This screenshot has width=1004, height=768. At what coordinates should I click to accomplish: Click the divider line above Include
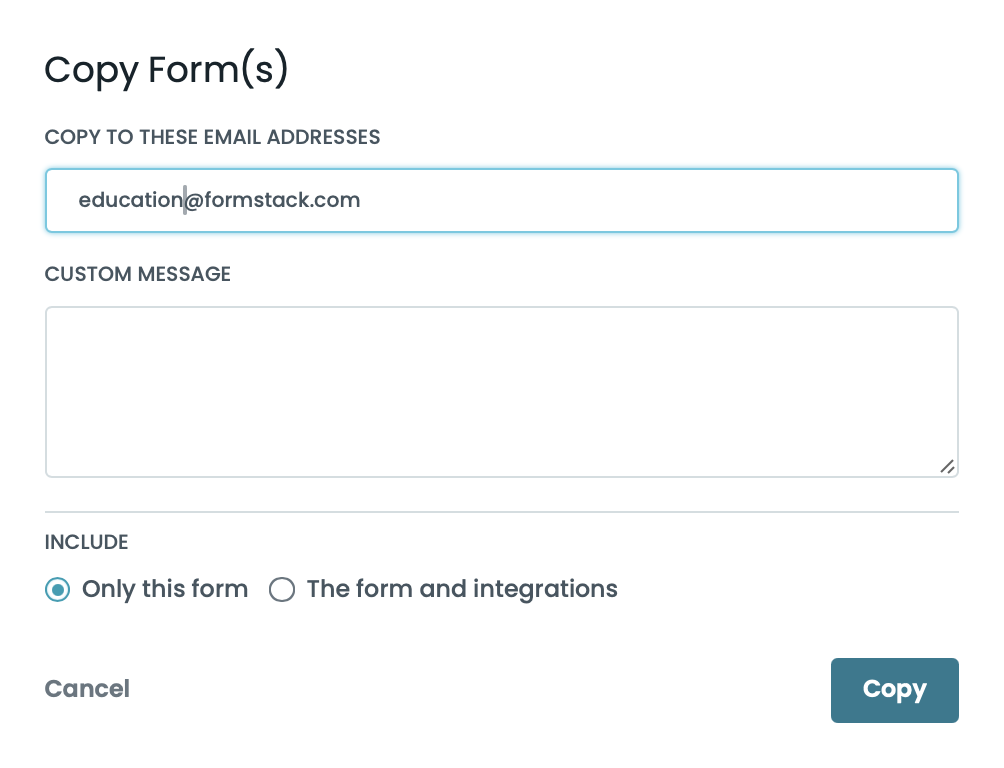[502, 512]
